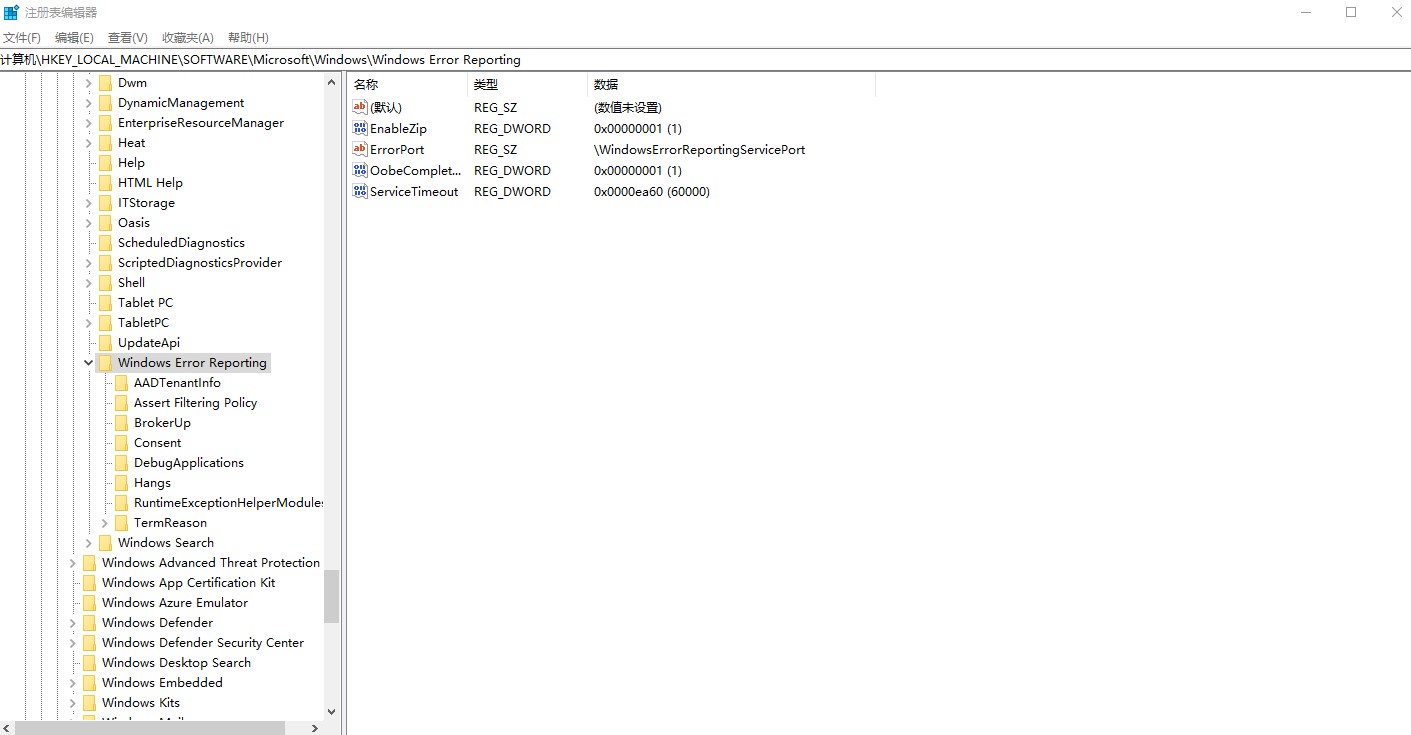Screen dimensions: 1411x735
Task: Expand the Windows Defender node
Action: (x=72, y=622)
